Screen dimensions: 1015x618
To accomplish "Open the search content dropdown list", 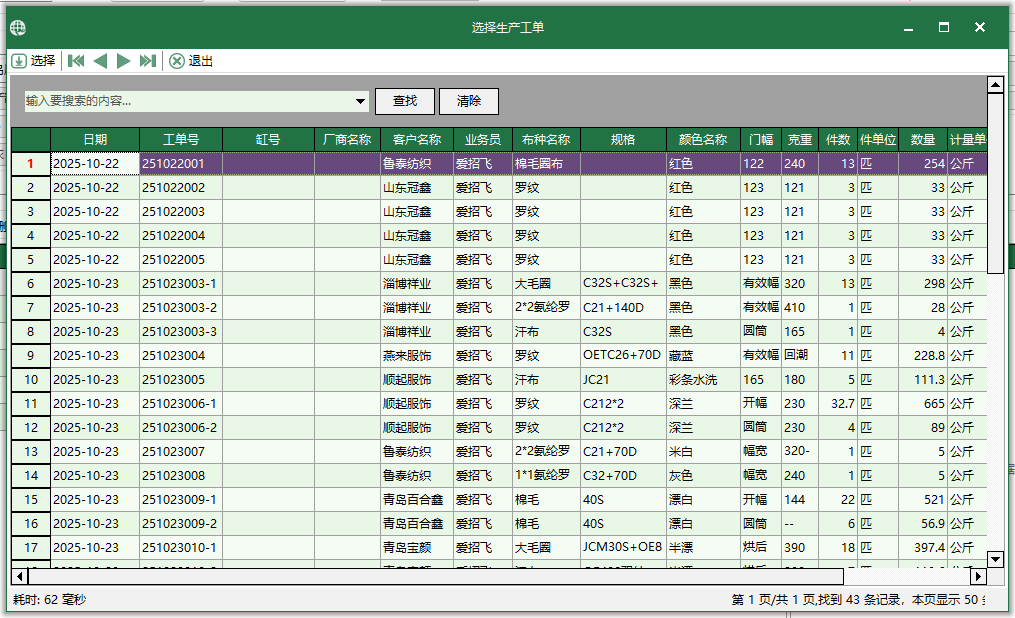I will (x=362, y=101).
